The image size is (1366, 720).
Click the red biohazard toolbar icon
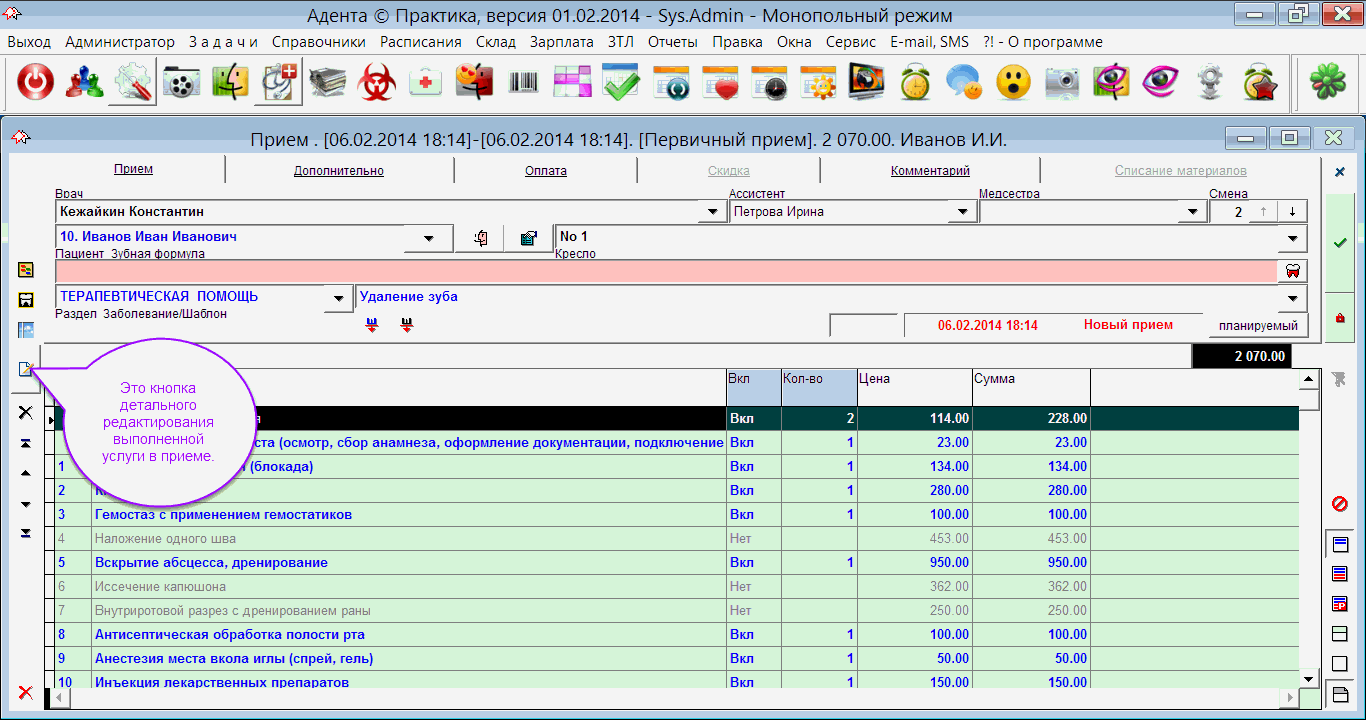pyautogui.click(x=378, y=83)
